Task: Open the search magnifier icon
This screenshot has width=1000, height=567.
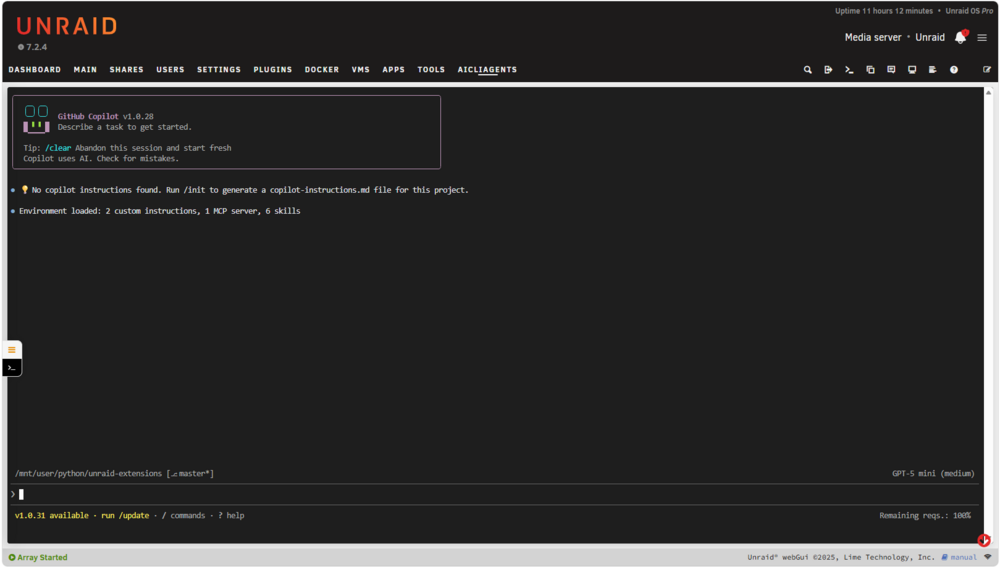Action: click(x=807, y=70)
